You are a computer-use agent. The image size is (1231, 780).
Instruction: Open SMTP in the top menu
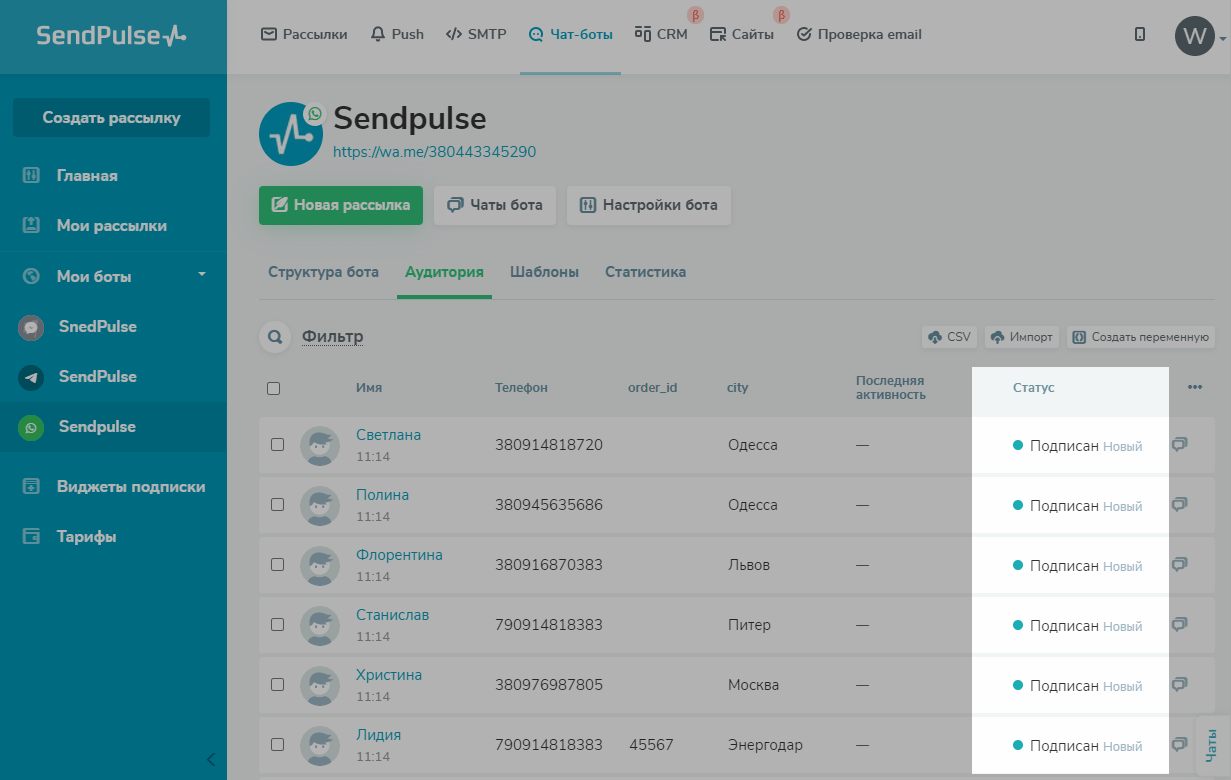point(476,34)
